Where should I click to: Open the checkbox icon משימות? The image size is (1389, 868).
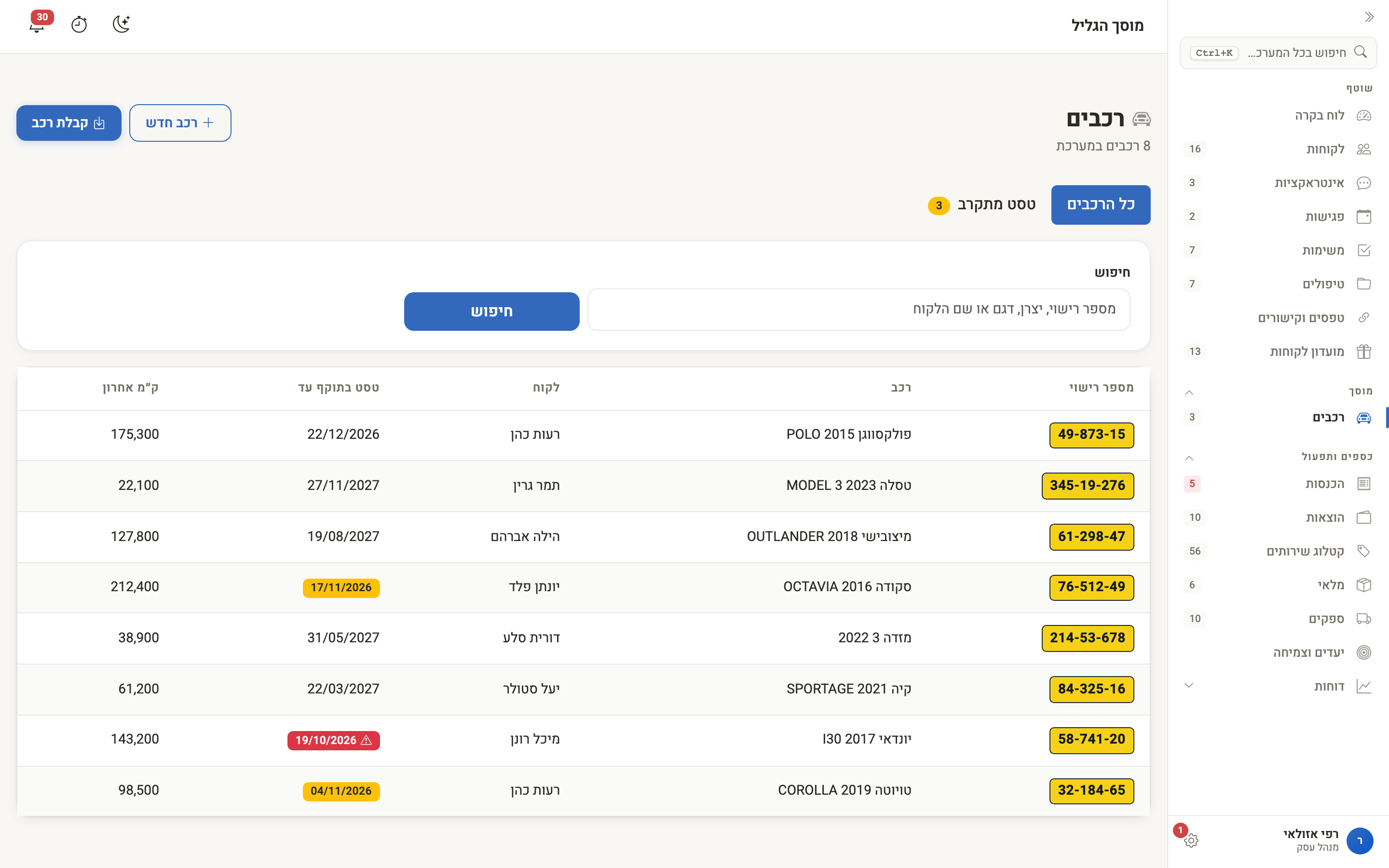click(x=1364, y=250)
